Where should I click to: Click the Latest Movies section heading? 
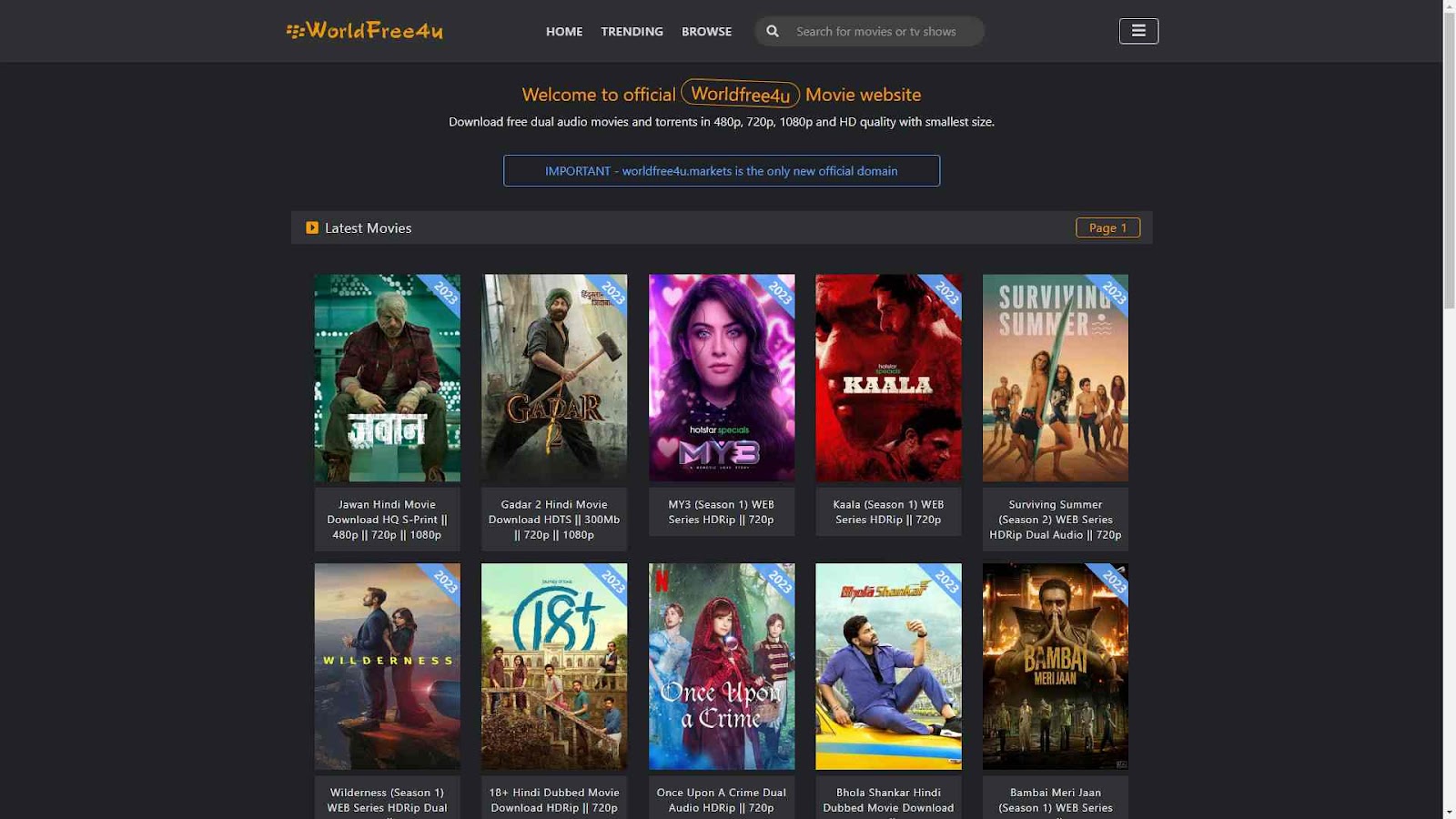pyautogui.click(x=369, y=227)
